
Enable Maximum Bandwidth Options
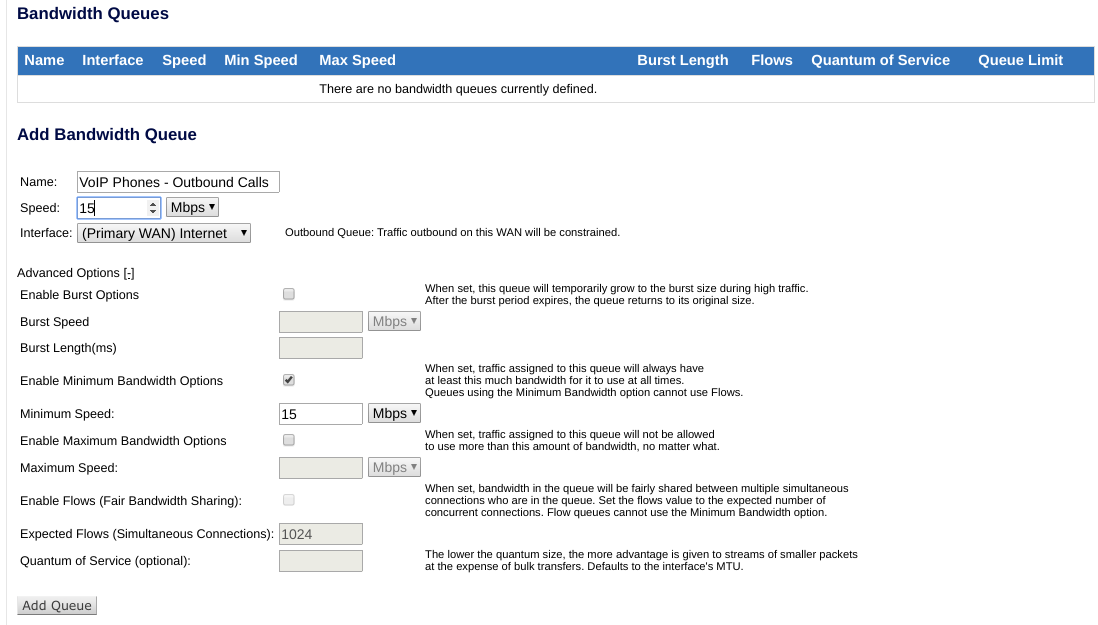[288, 439]
